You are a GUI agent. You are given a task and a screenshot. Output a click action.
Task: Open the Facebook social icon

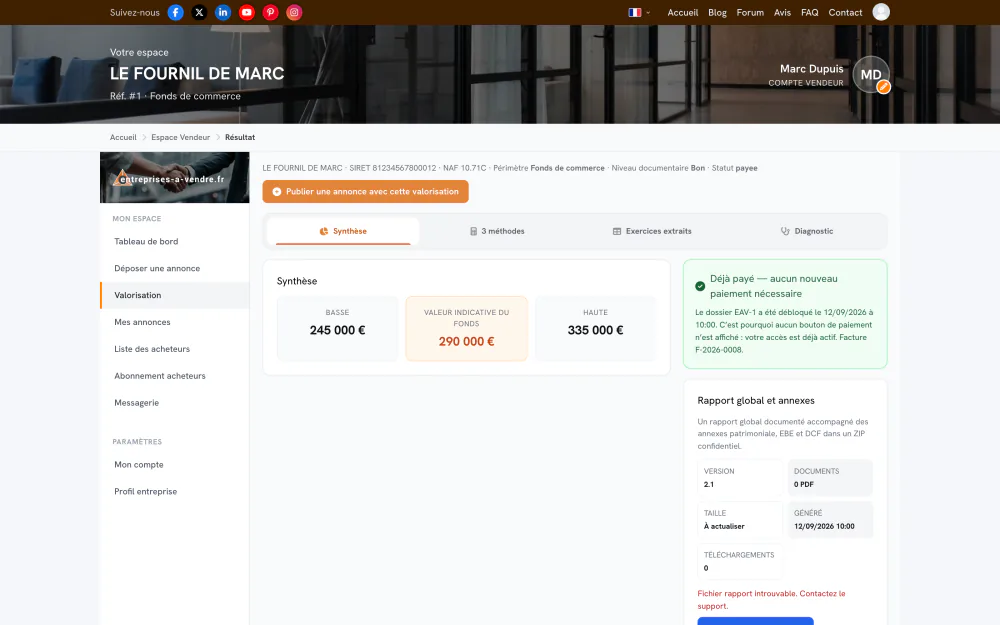click(x=175, y=12)
